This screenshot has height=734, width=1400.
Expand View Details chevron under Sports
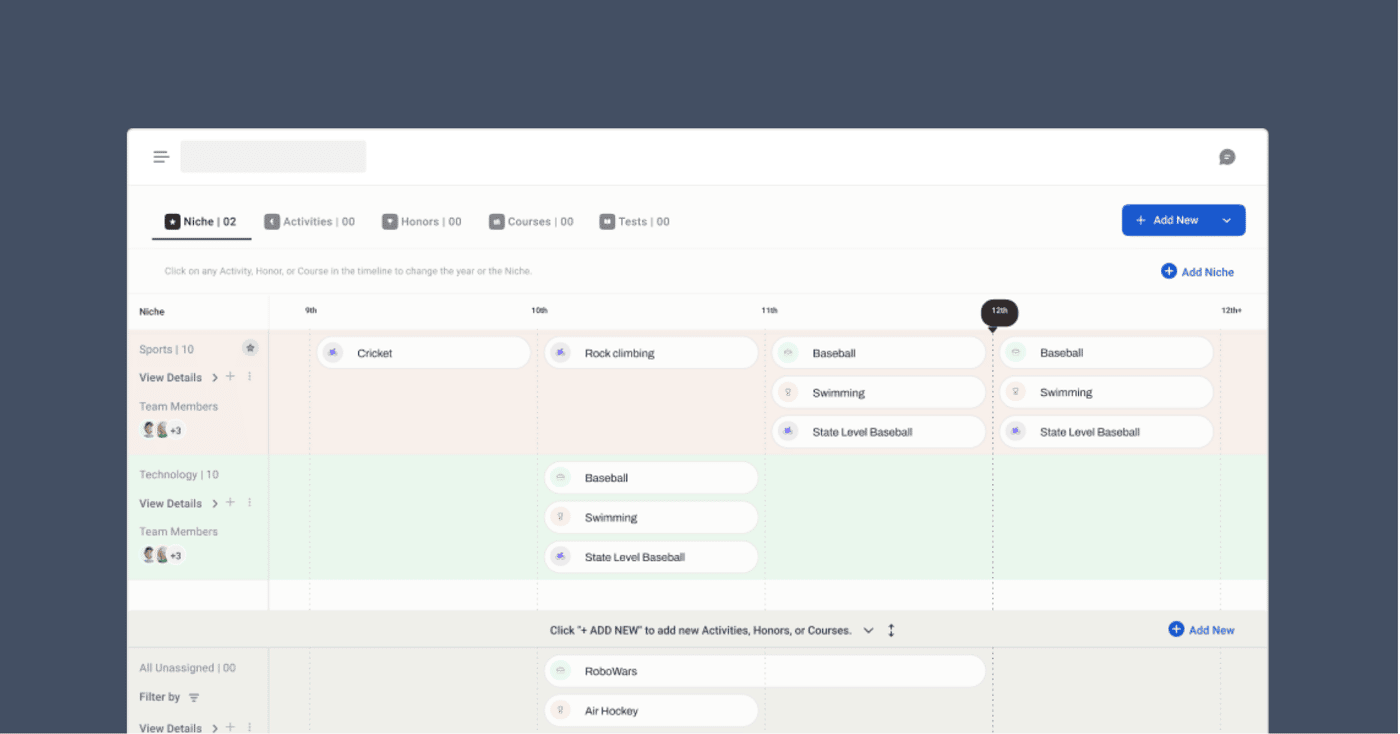pos(215,378)
